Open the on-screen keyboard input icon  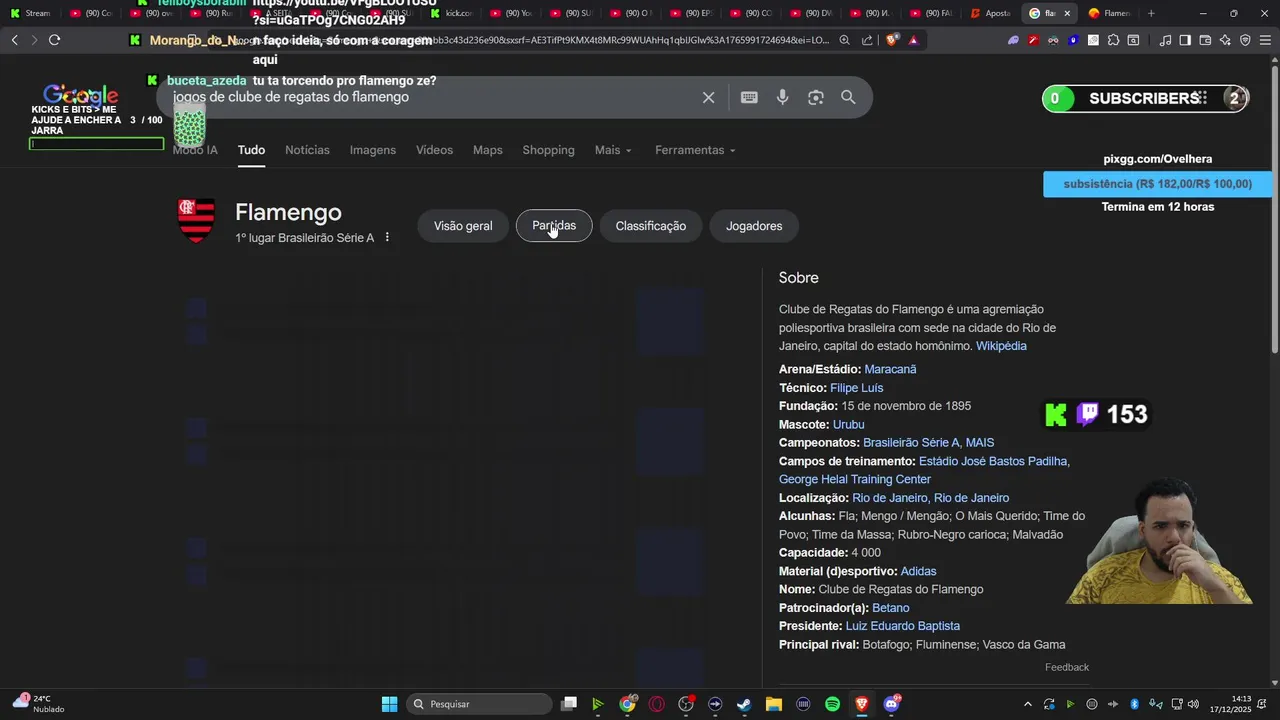[749, 97]
